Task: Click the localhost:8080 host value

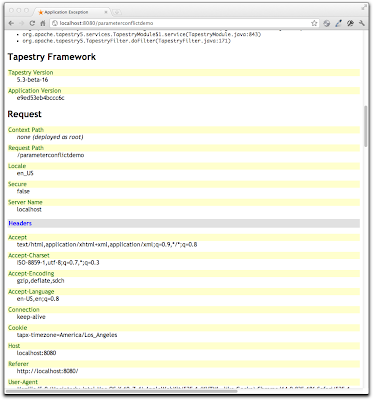Action: pyautogui.click(x=37, y=353)
